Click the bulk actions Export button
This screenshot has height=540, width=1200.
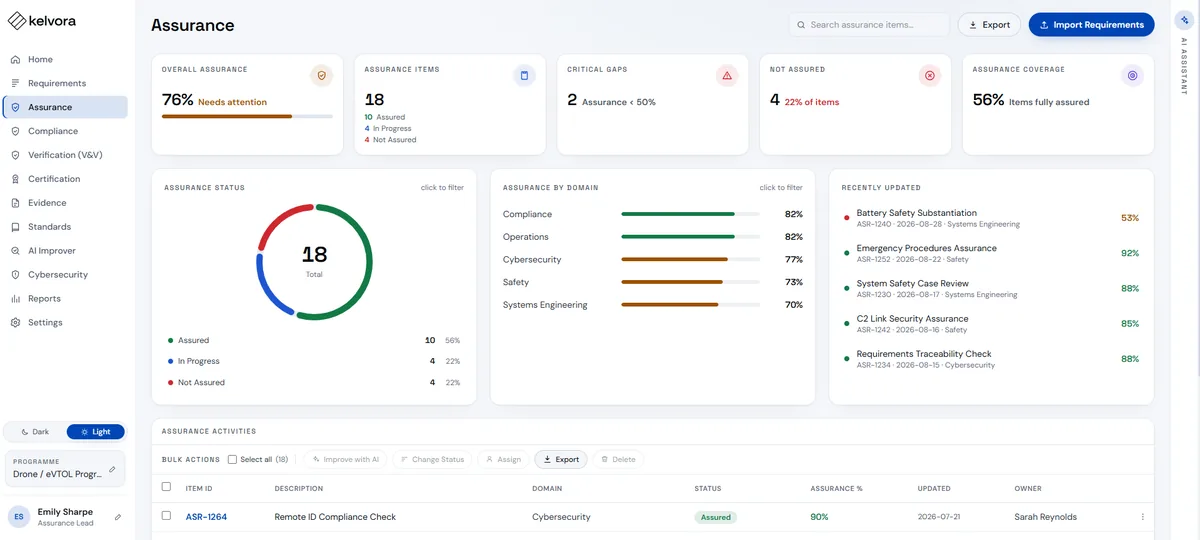click(x=561, y=459)
